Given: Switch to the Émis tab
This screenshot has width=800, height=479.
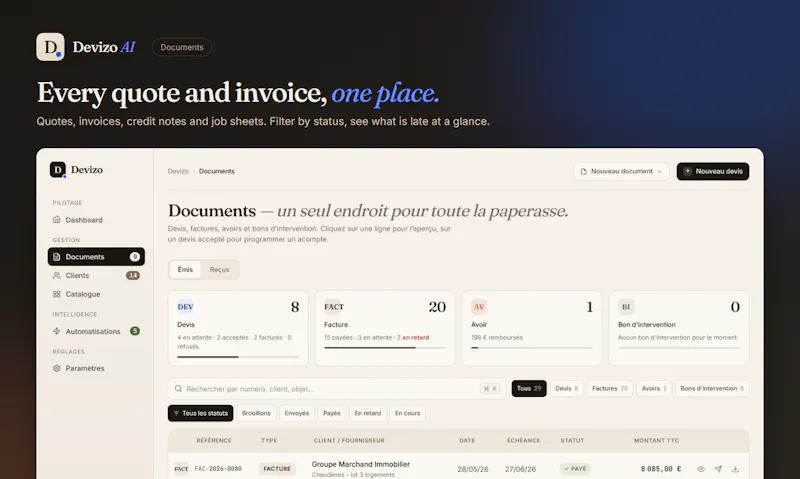Looking at the screenshot, I should tap(185, 269).
